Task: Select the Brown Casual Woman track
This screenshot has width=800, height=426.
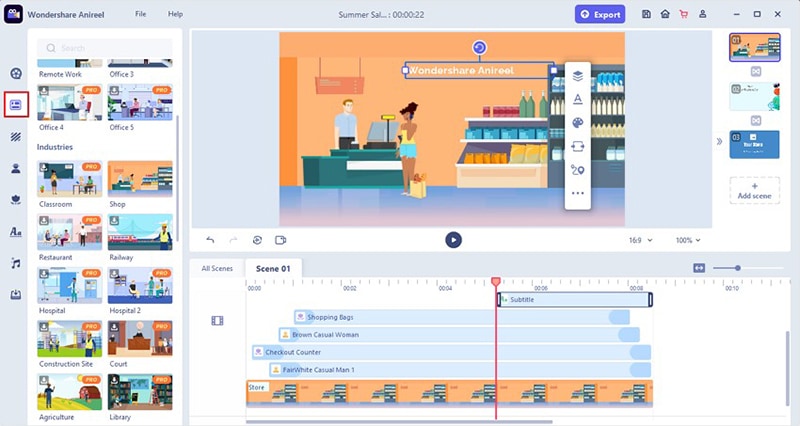Action: pyautogui.click(x=459, y=335)
